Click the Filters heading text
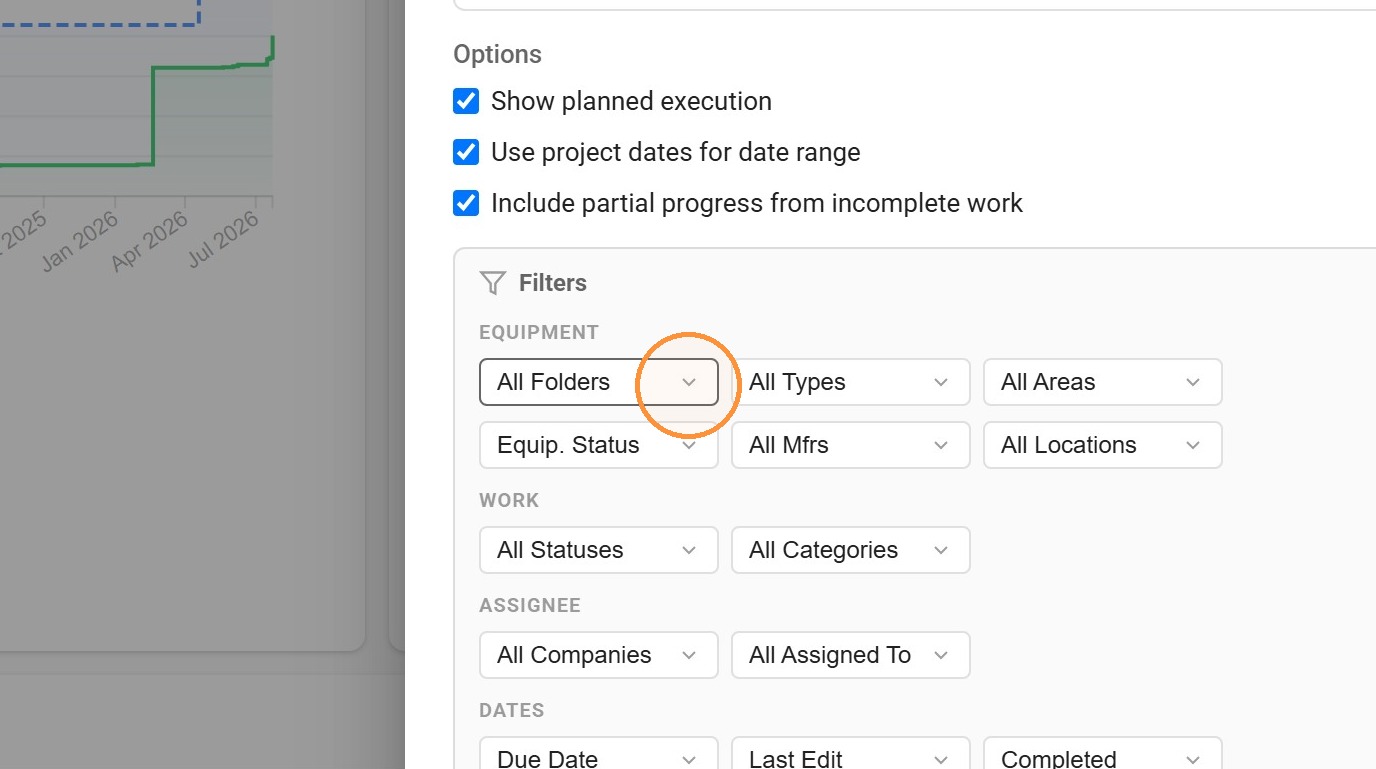 (553, 283)
